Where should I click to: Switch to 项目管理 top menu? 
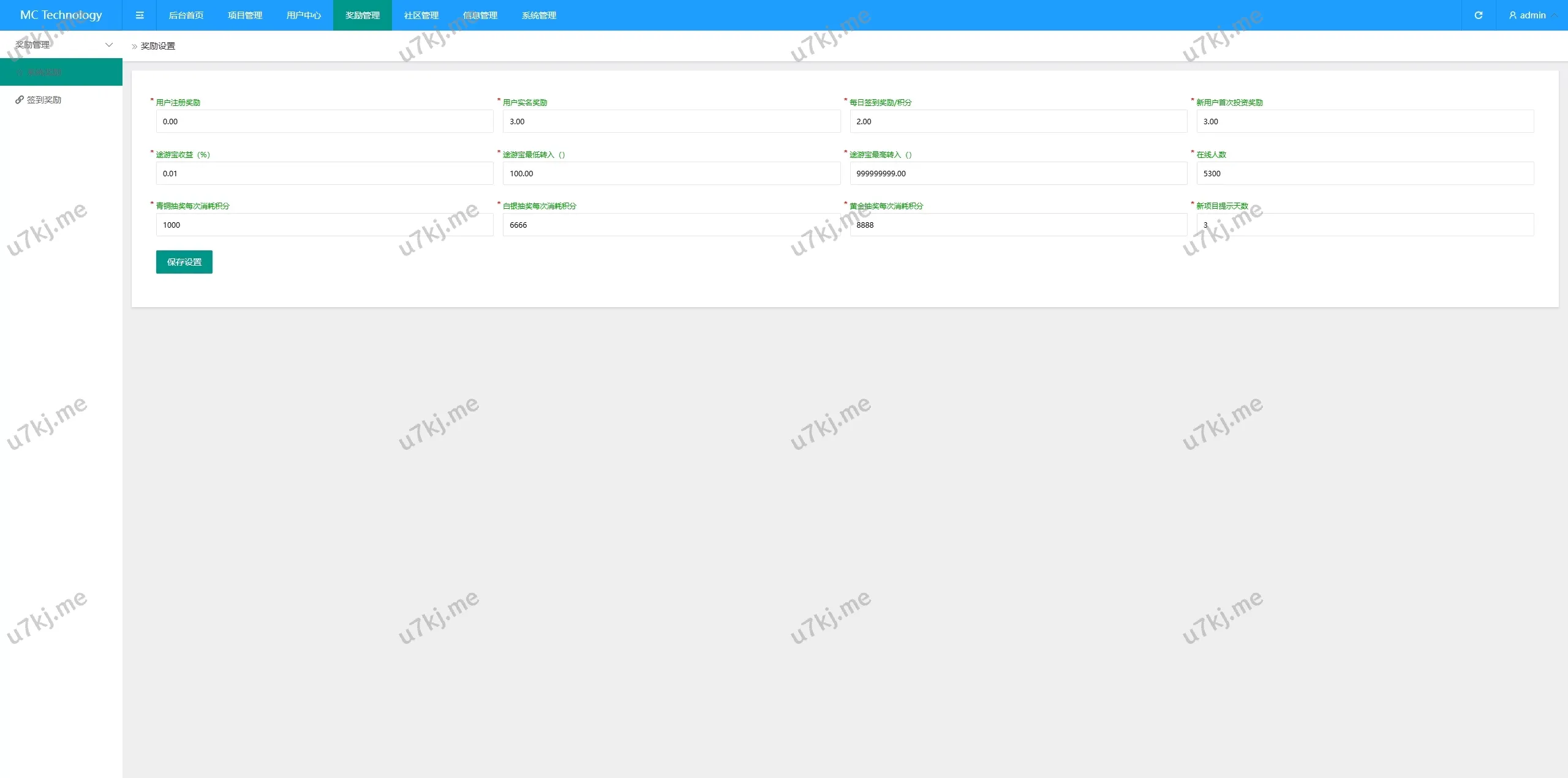pos(245,15)
